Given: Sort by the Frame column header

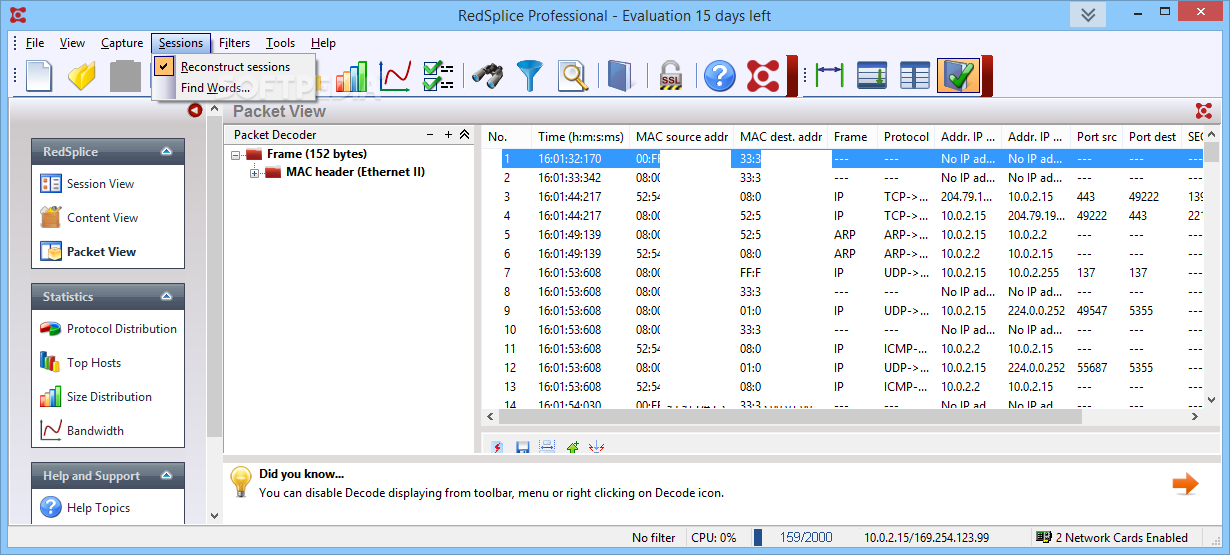Looking at the screenshot, I should [852, 137].
